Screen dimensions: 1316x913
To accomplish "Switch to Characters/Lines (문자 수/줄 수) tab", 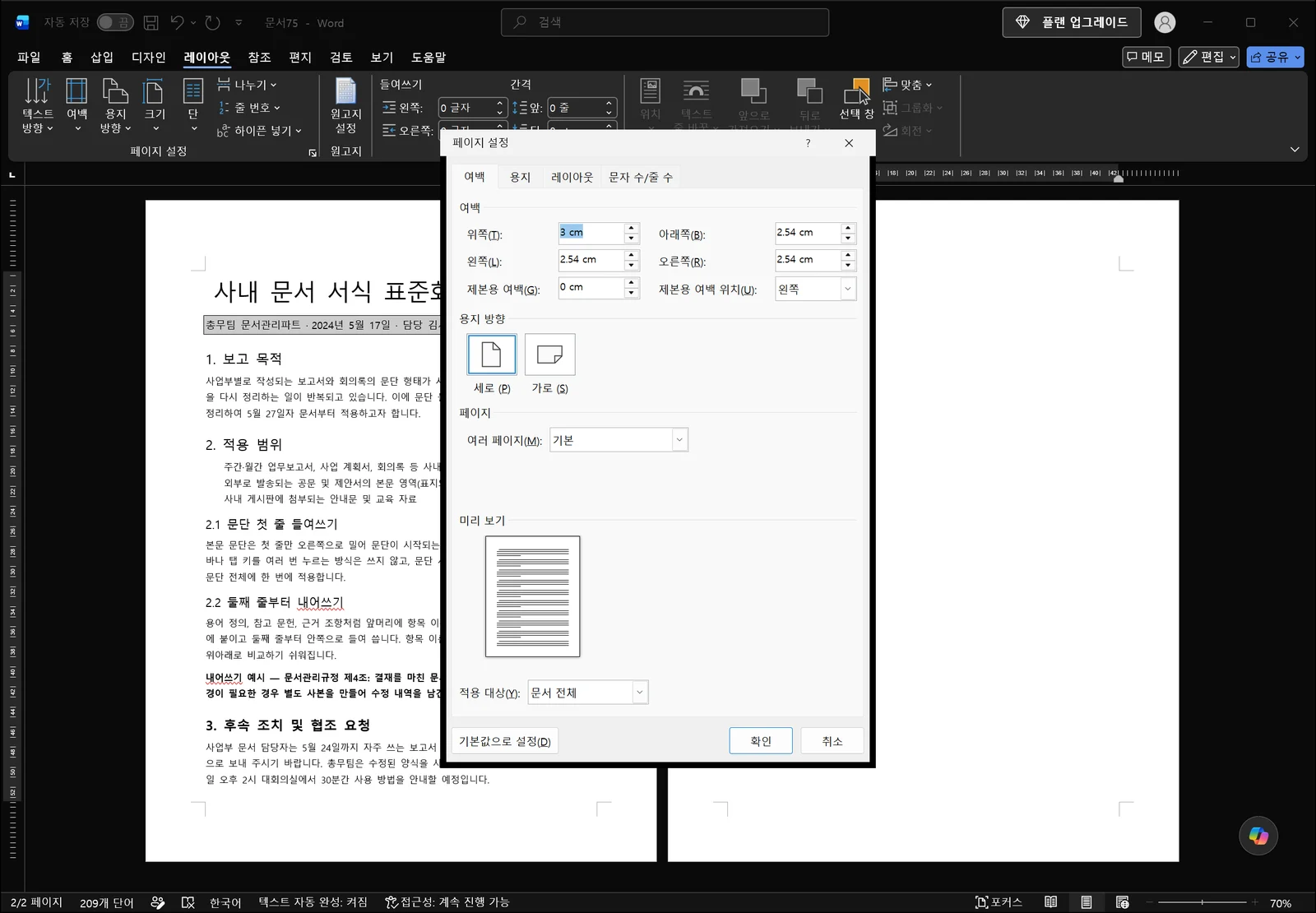I will click(x=640, y=177).
